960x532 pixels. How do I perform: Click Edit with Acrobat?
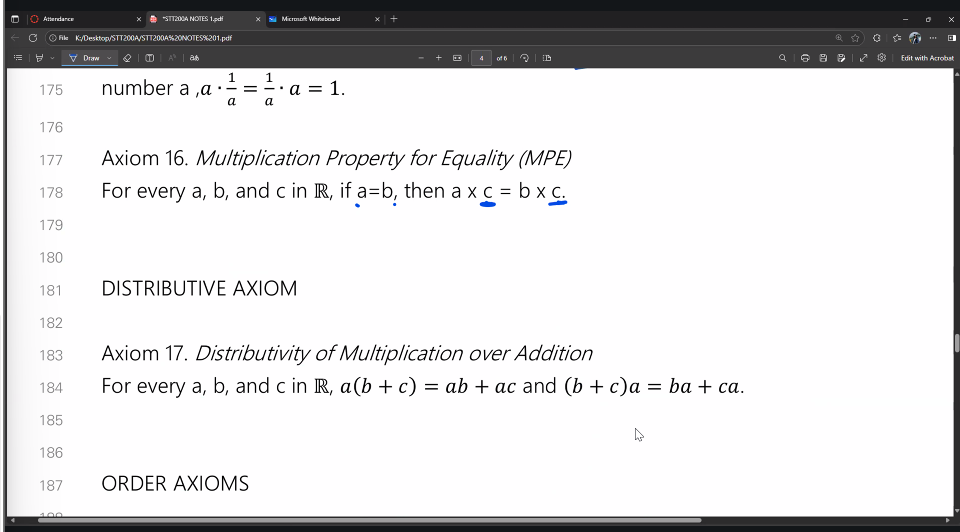[927, 58]
